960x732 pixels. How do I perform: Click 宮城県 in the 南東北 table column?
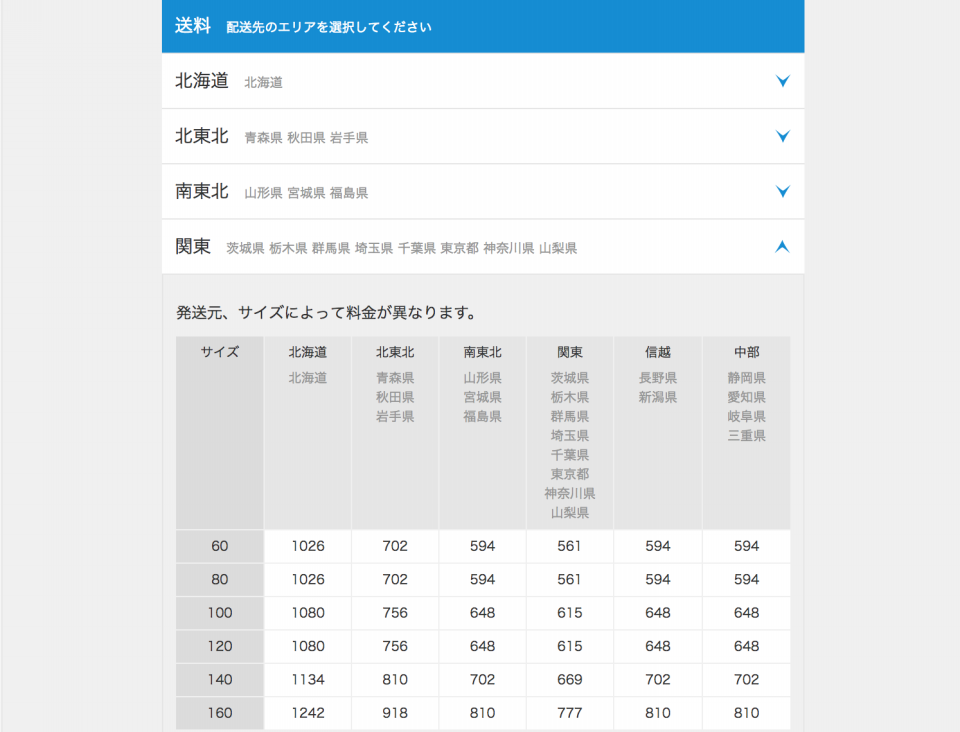tap(482, 397)
